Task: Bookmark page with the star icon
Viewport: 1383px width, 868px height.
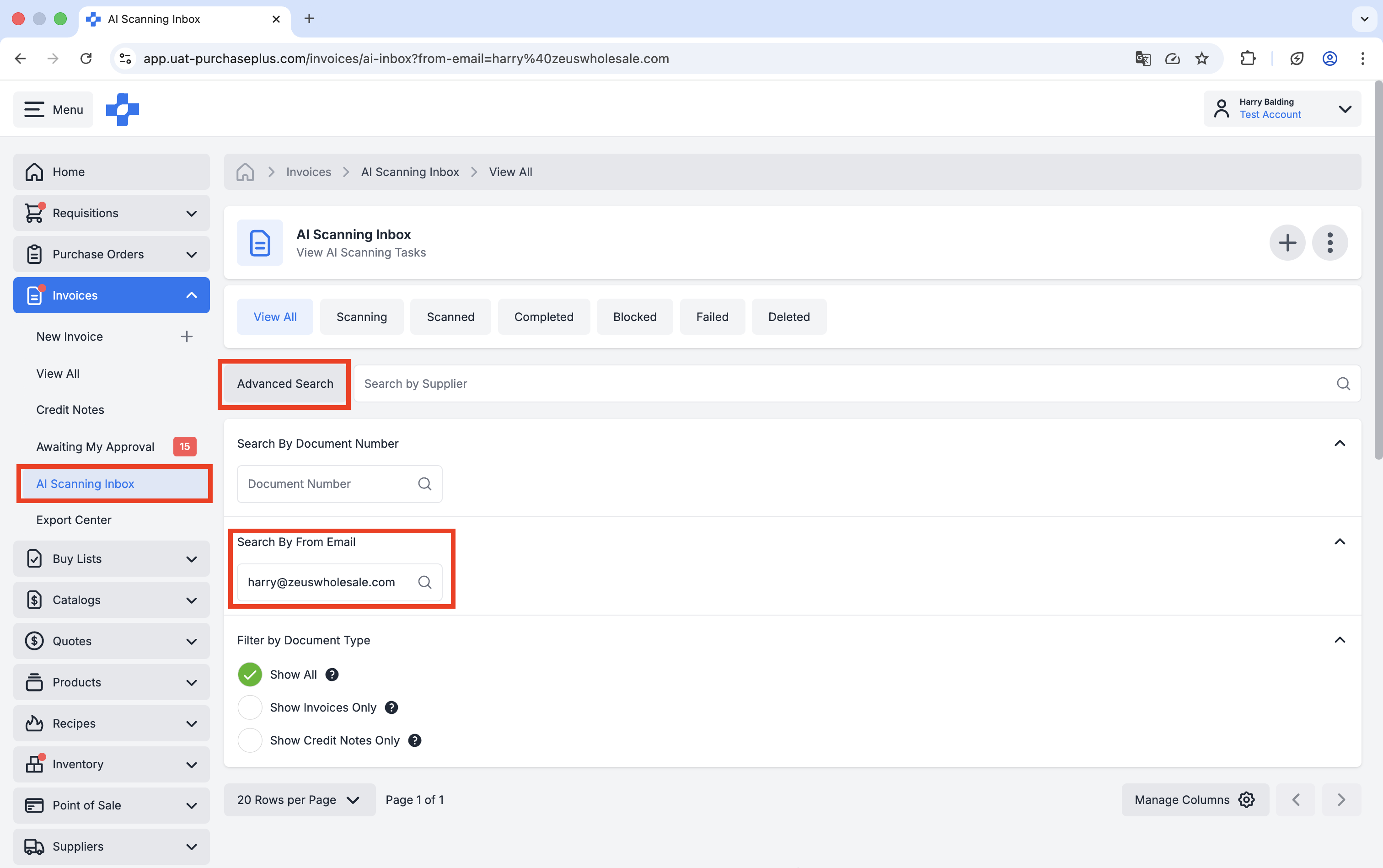Action: tap(1201, 59)
